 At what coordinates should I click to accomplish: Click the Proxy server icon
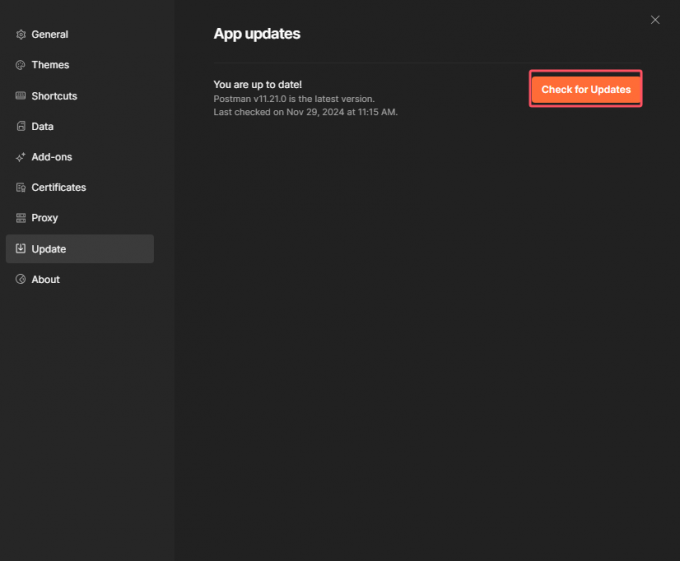click(20, 218)
